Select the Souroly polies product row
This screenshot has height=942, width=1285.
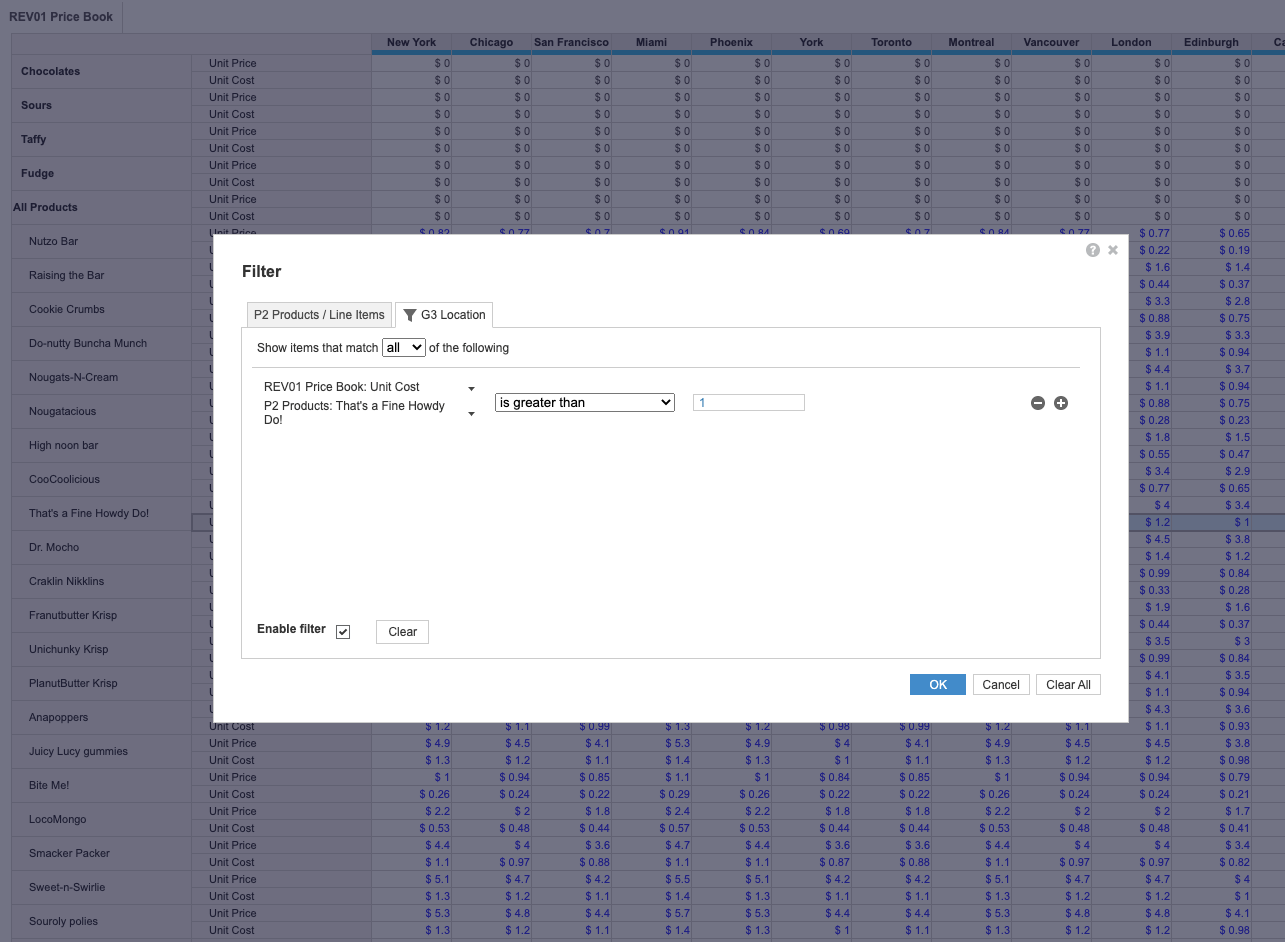(63, 921)
